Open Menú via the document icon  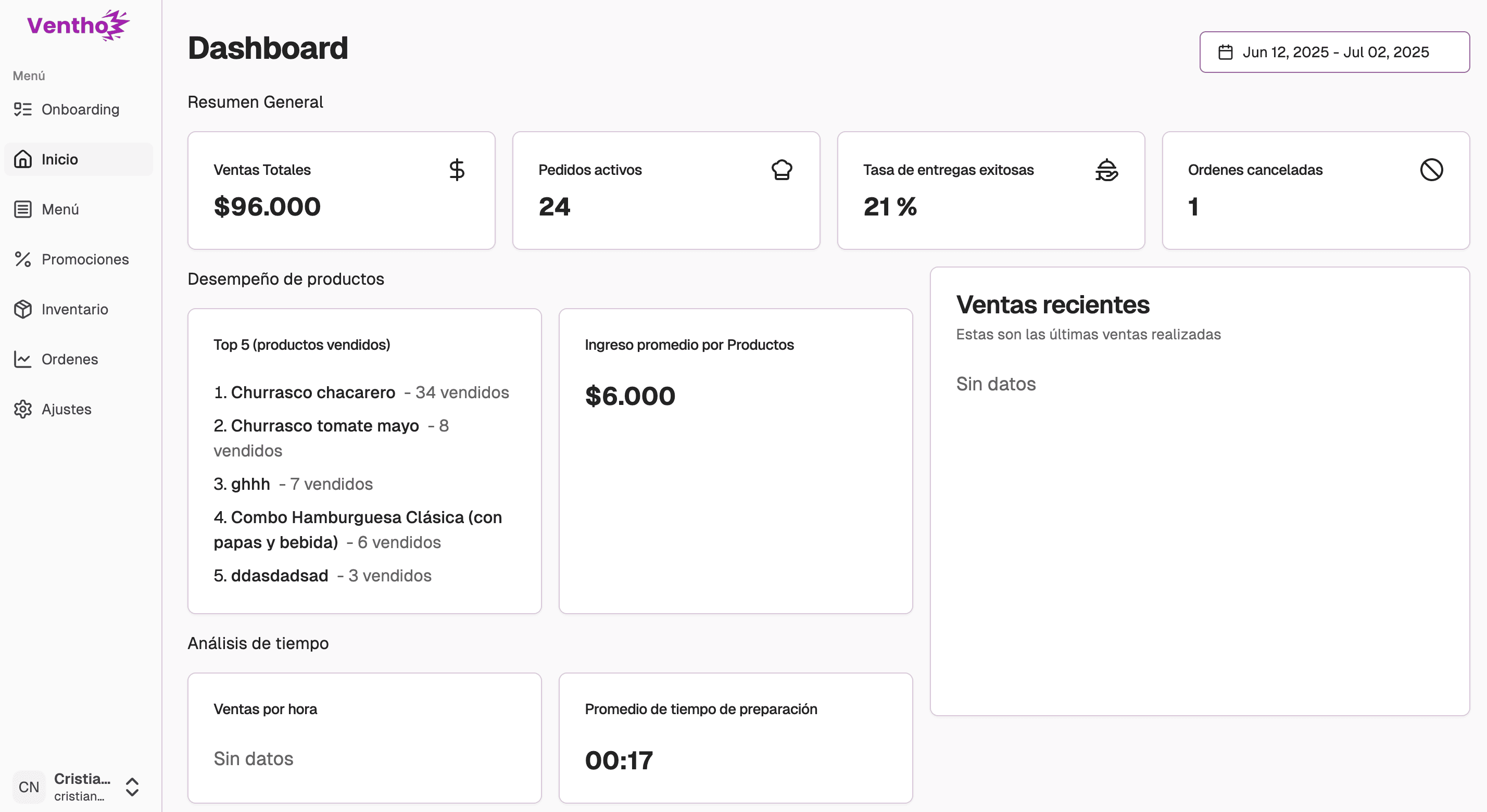pyautogui.click(x=23, y=209)
